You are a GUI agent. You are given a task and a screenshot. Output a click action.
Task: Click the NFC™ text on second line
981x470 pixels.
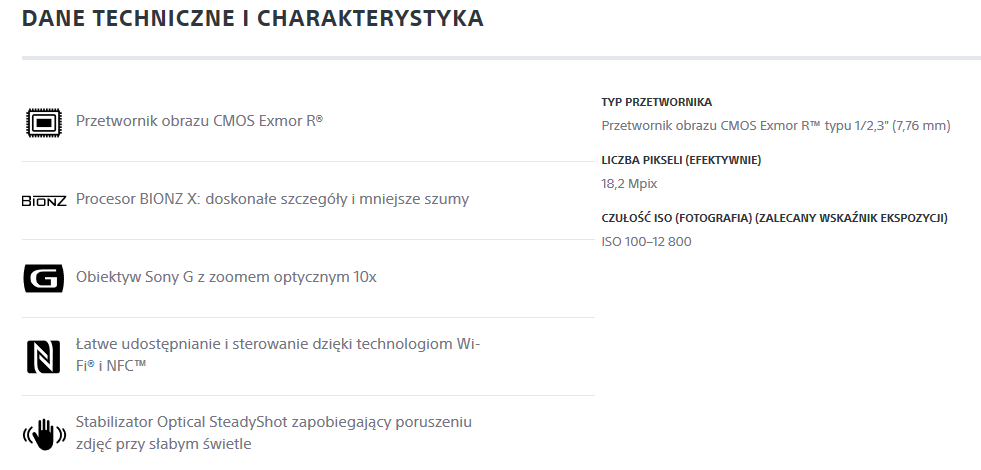click(x=126, y=366)
